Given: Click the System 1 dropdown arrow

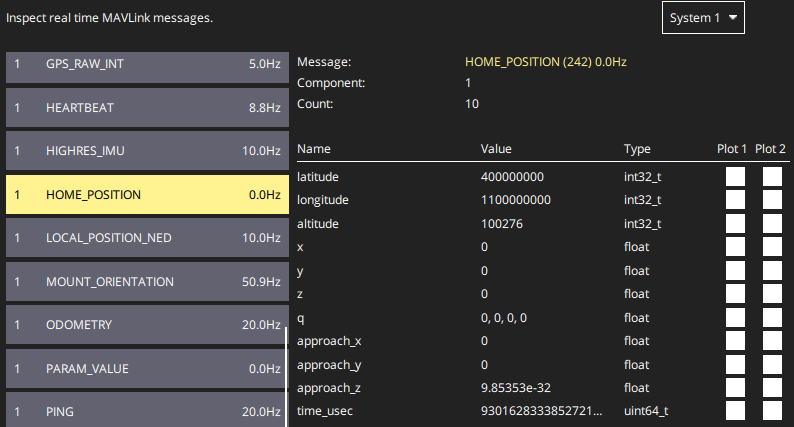Looking at the screenshot, I should point(732,18).
